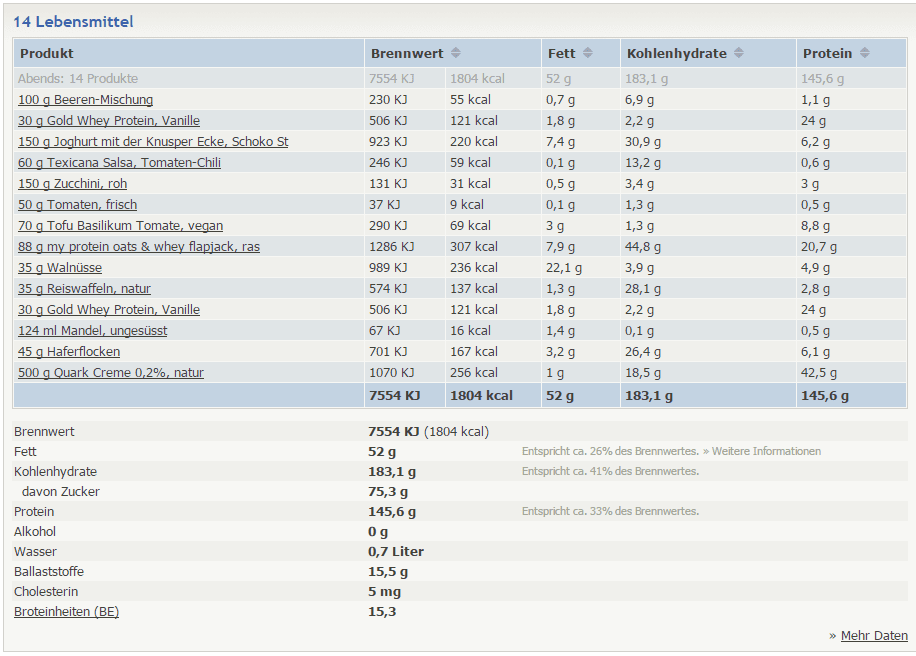This screenshot has height=656, width=916.
Task: Click Weitere Informationen next to Fett
Action: pyautogui.click(x=766, y=451)
